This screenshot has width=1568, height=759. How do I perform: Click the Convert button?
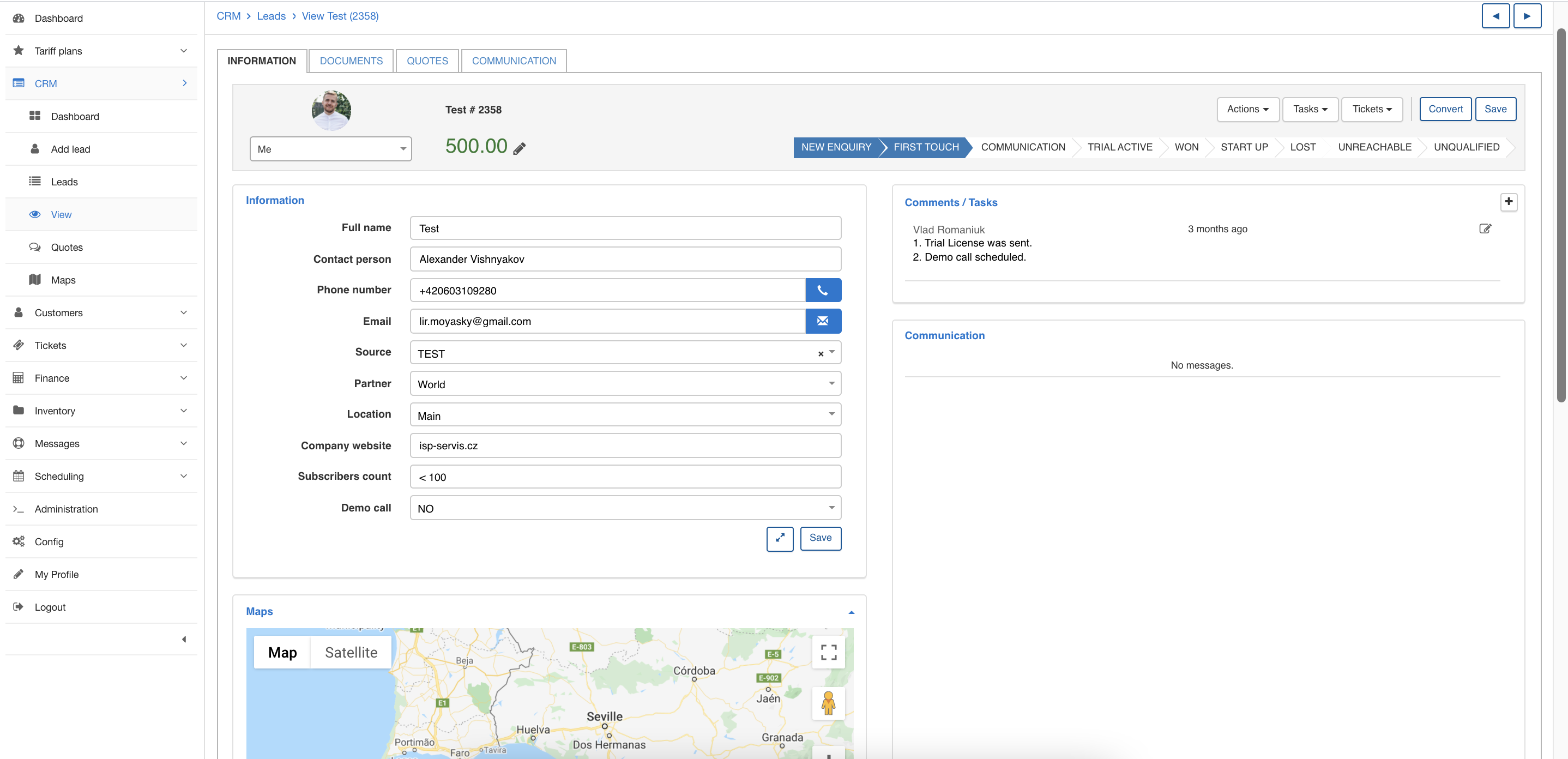(1445, 109)
